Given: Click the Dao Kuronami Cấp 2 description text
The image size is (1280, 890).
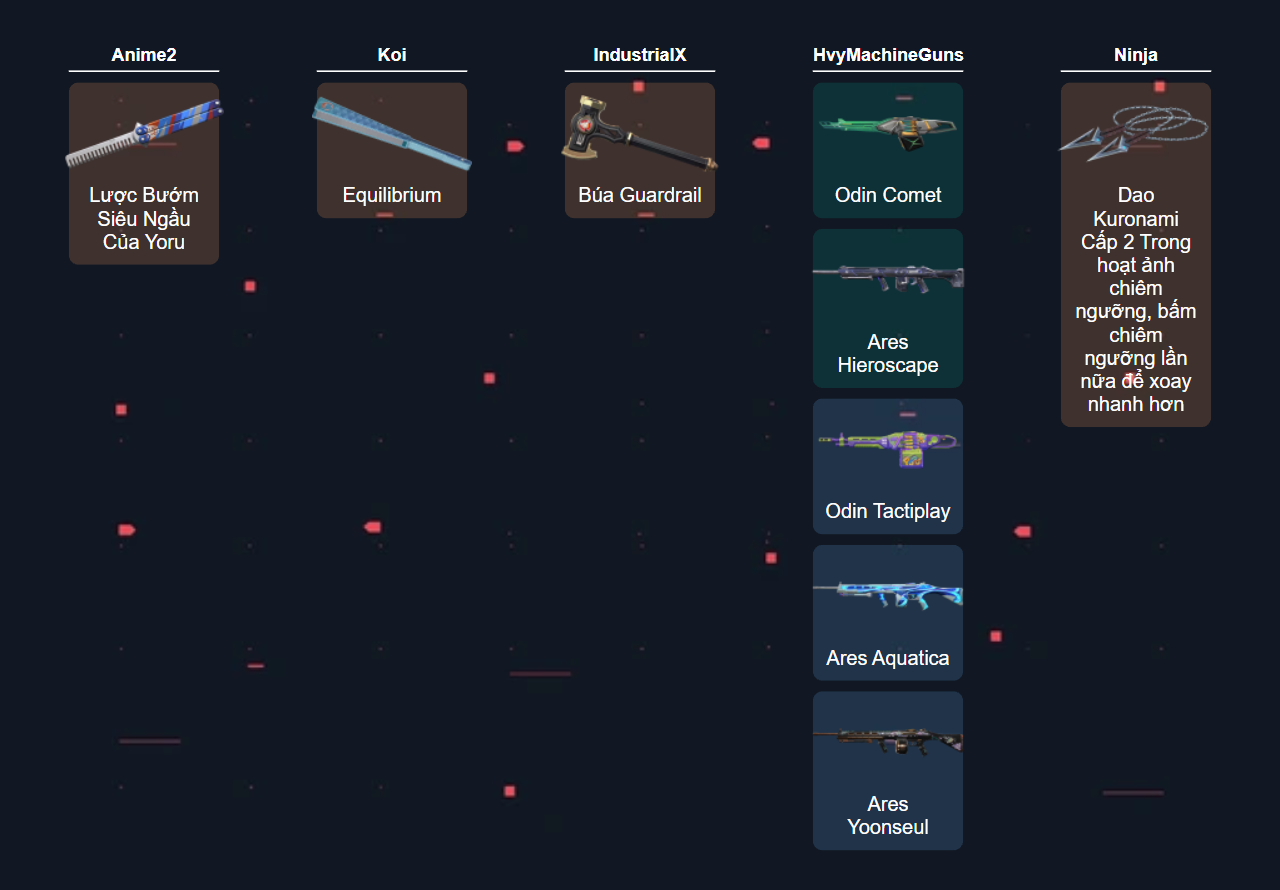Looking at the screenshot, I should [1136, 300].
